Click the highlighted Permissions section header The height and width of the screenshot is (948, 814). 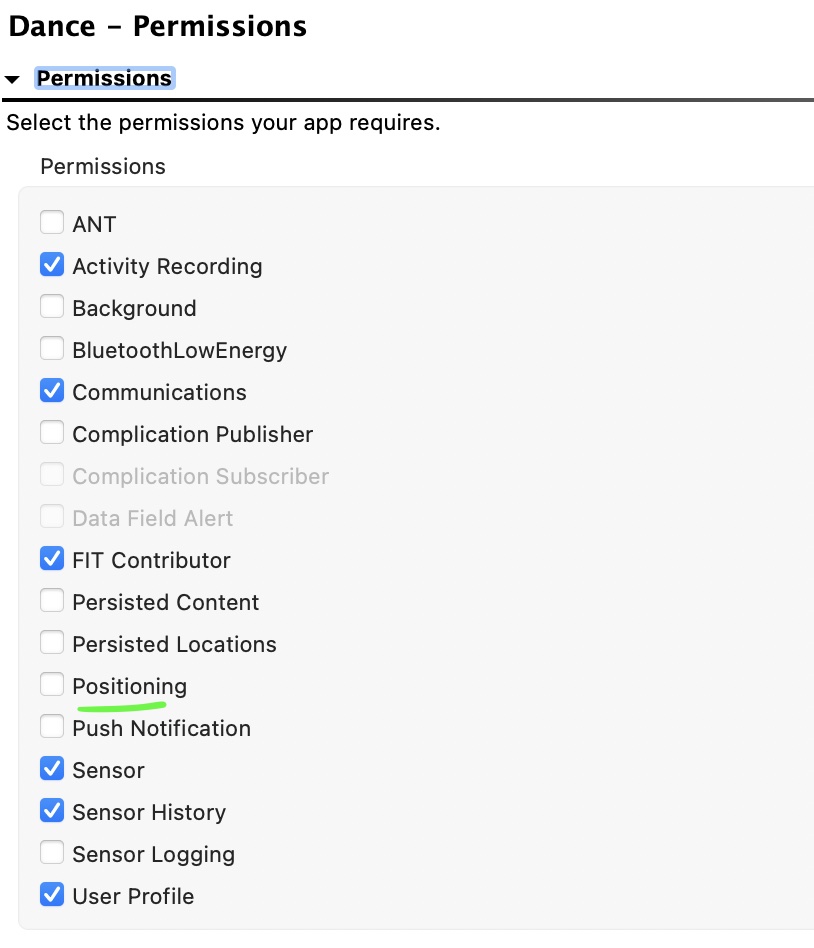(x=104, y=79)
